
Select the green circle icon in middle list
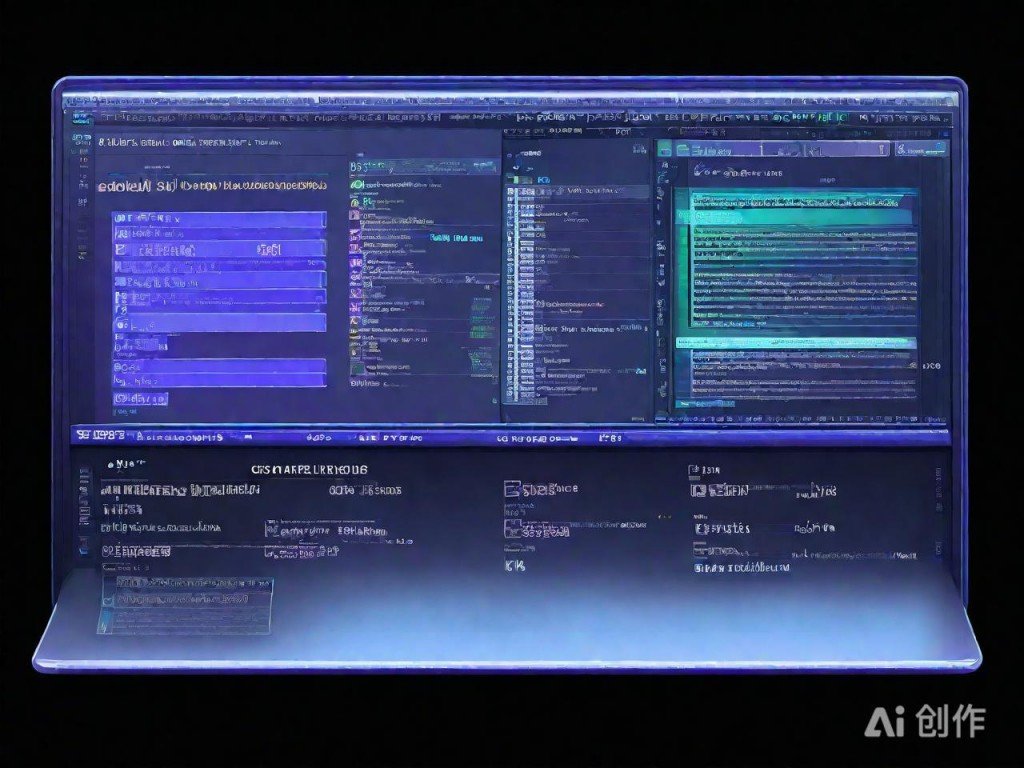357,185
